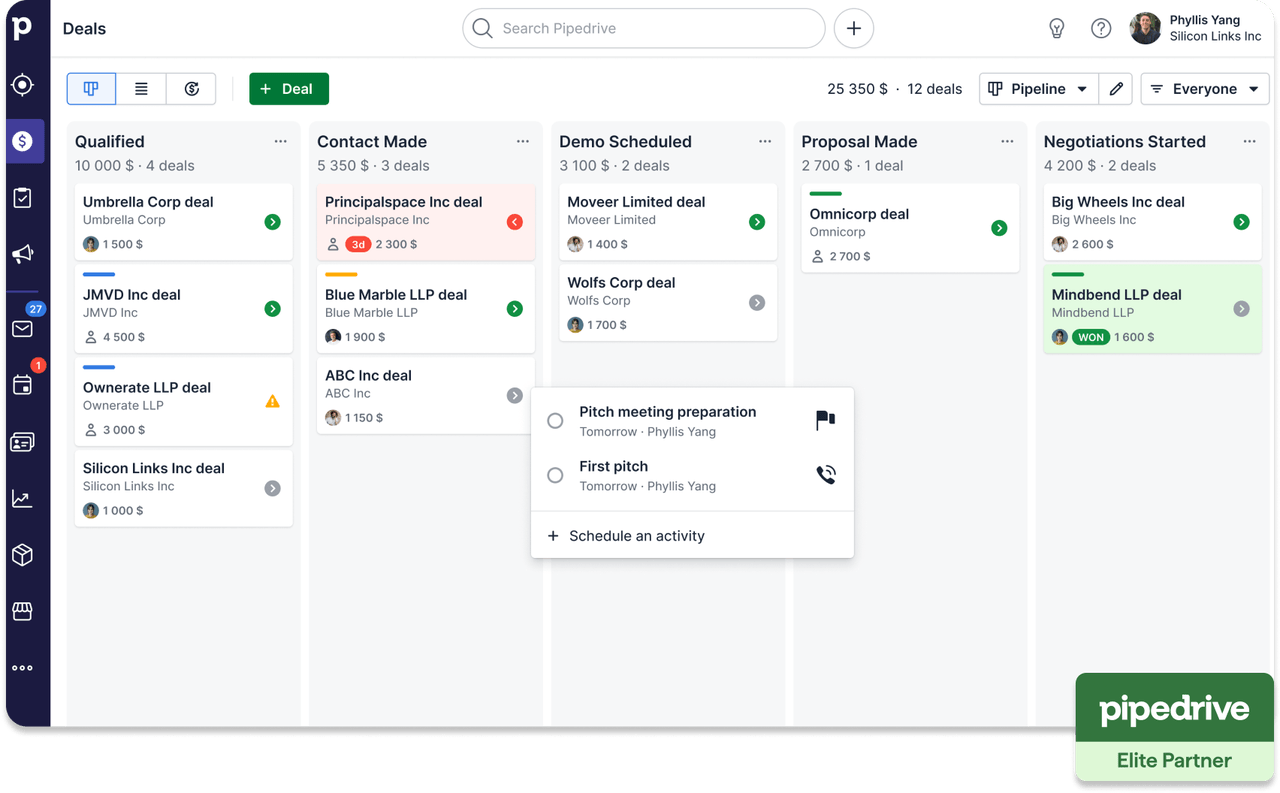Click Phyllis Yang's profile avatar
The height and width of the screenshot is (793, 1280).
(x=1146, y=28)
